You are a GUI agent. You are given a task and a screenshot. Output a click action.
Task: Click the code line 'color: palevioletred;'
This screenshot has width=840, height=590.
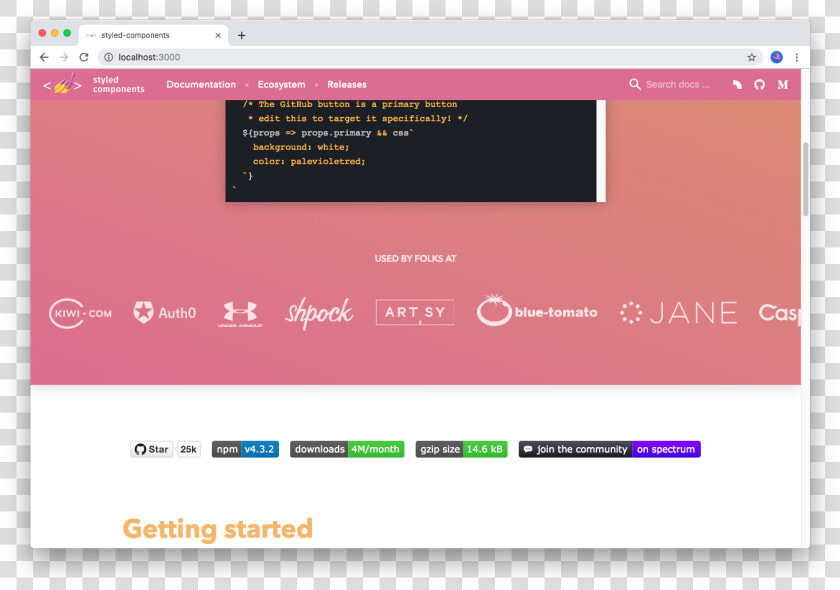click(309, 161)
